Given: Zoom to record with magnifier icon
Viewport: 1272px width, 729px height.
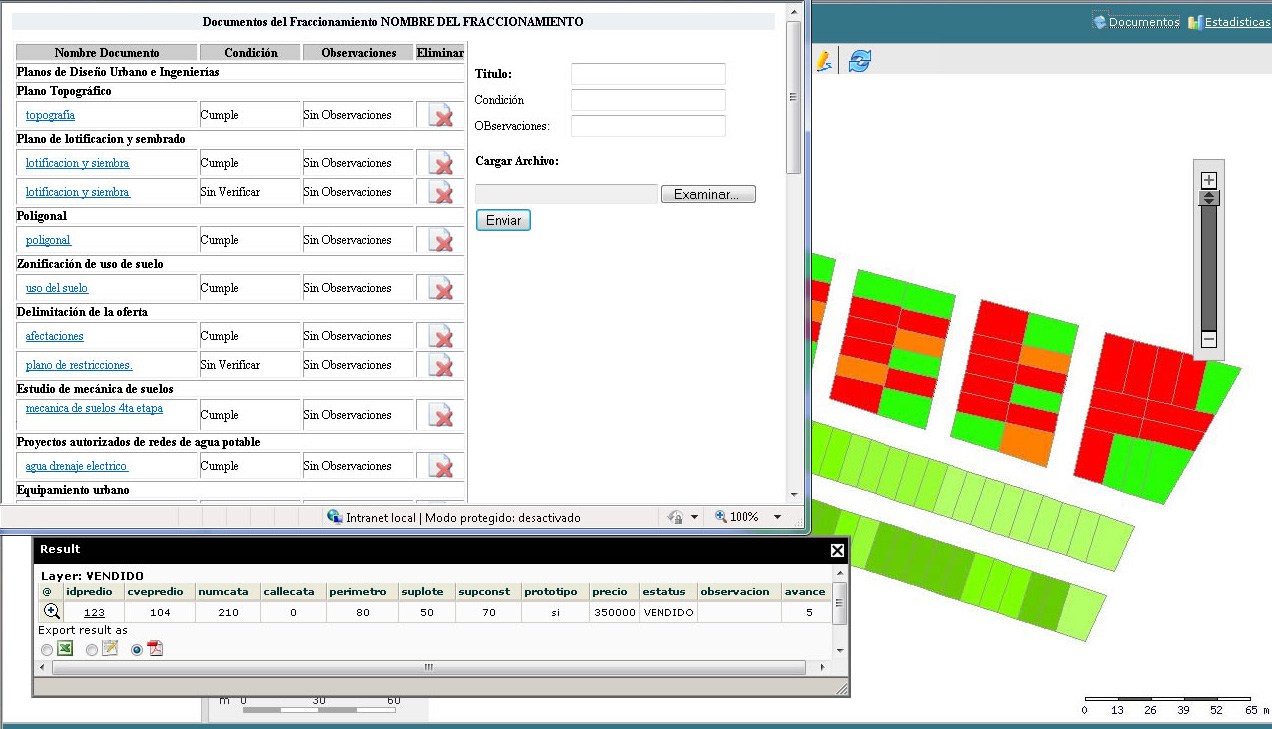Looking at the screenshot, I should point(52,611).
